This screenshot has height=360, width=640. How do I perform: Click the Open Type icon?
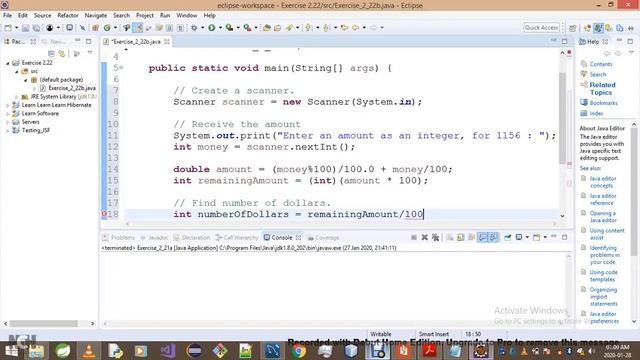pyautogui.click(x=267, y=28)
